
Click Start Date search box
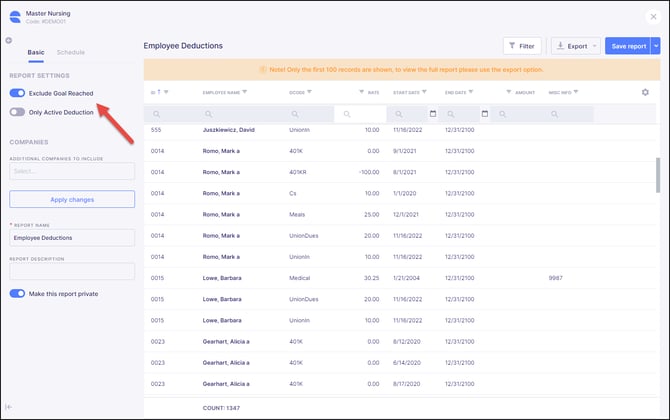tap(407, 114)
